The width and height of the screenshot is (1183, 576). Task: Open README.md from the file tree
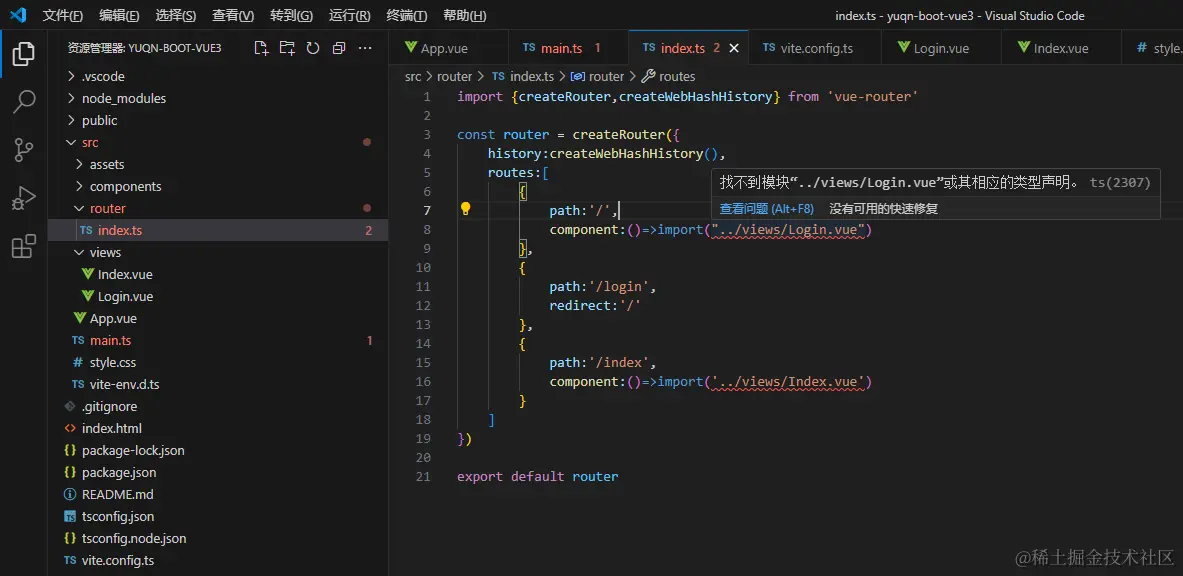[x=218, y=494]
